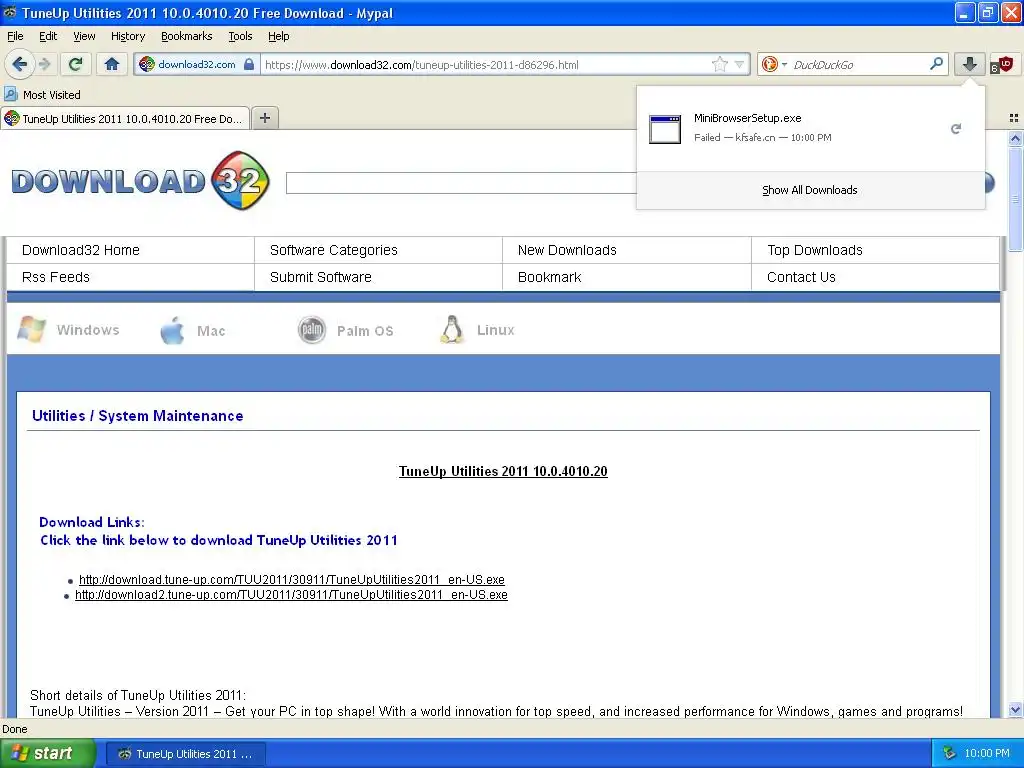
Task: Open Top Downloads page
Action: [x=814, y=250]
